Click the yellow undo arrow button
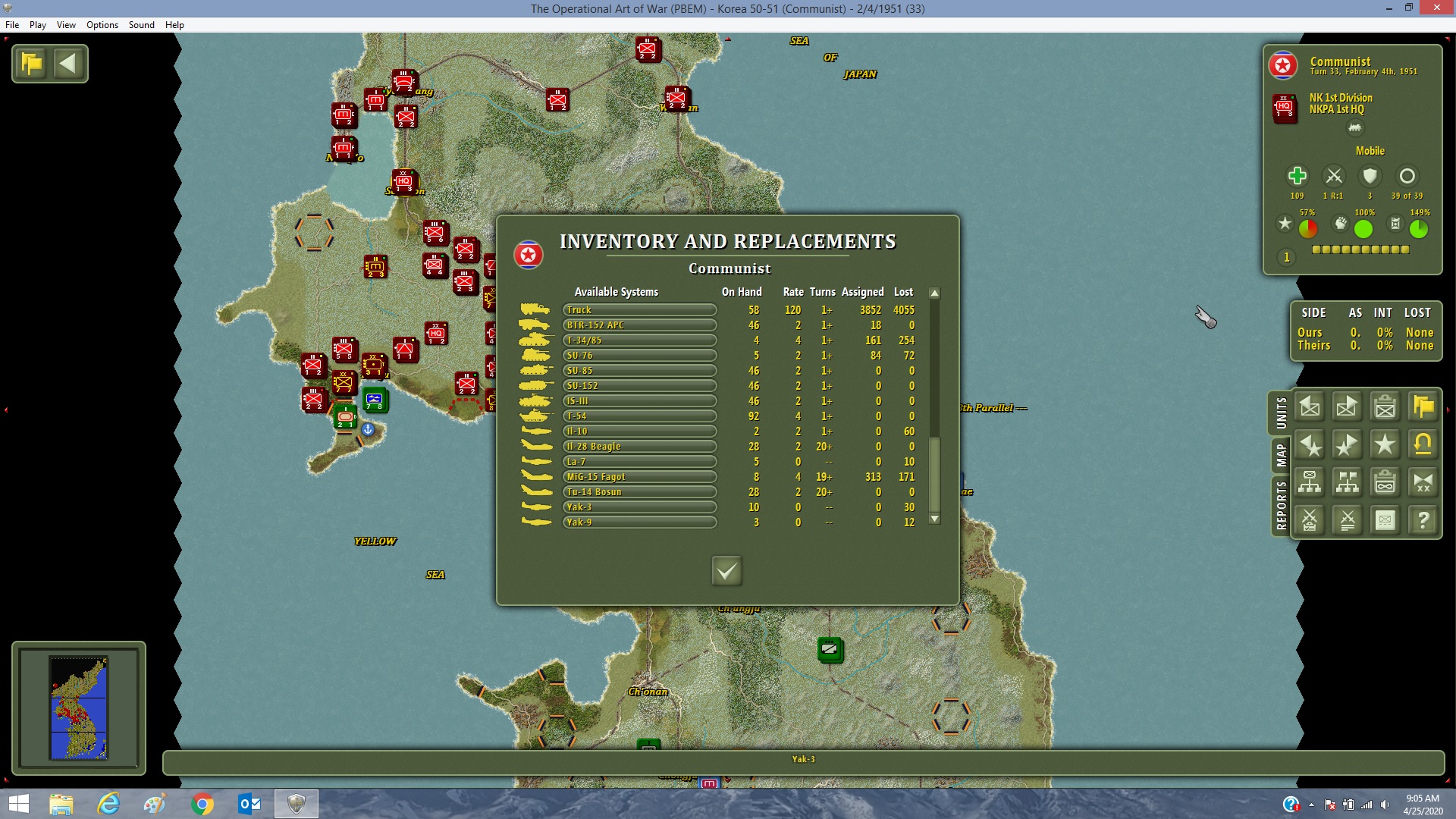Viewport: 1456px width, 819px height. [1423, 445]
